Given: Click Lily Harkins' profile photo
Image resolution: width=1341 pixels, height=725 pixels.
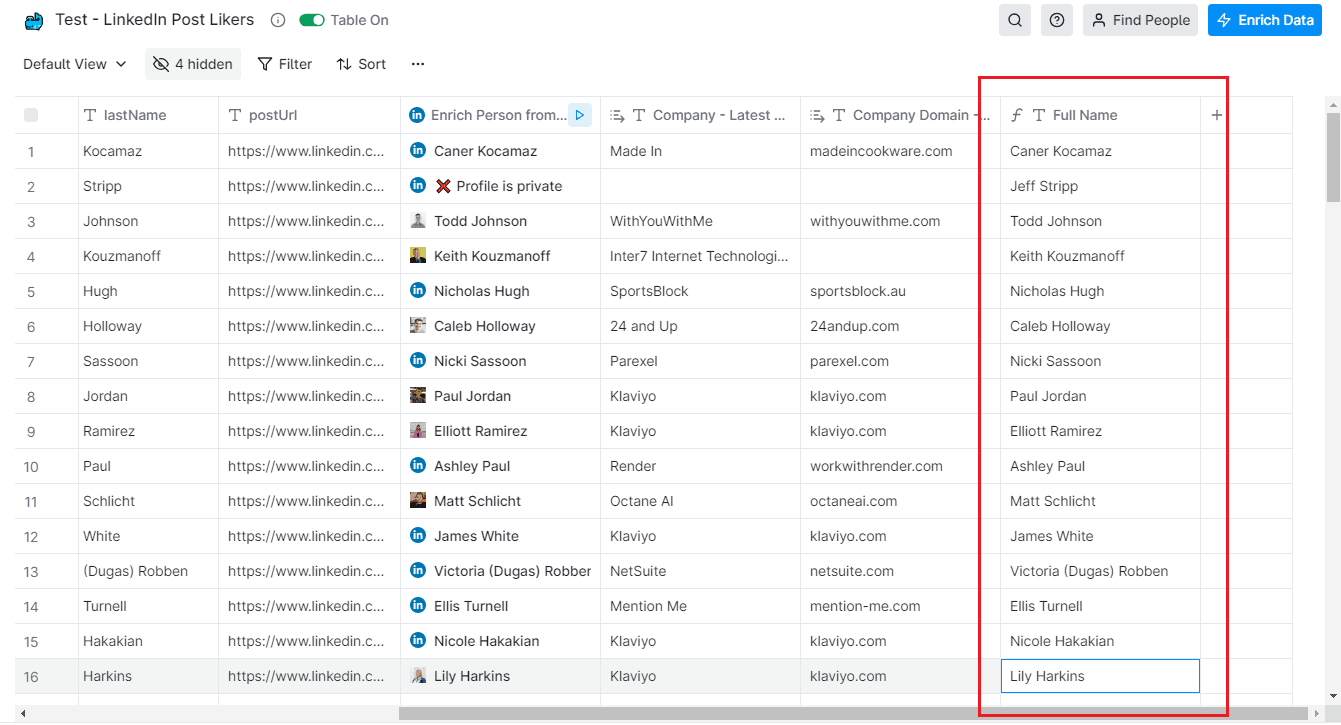Looking at the screenshot, I should coord(418,676).
